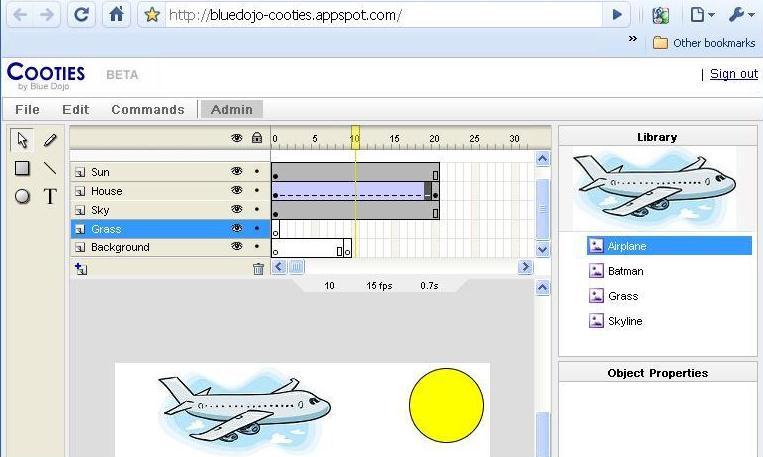Select the Sky layer row
The image size is (763, 457).
pos(170,210)
